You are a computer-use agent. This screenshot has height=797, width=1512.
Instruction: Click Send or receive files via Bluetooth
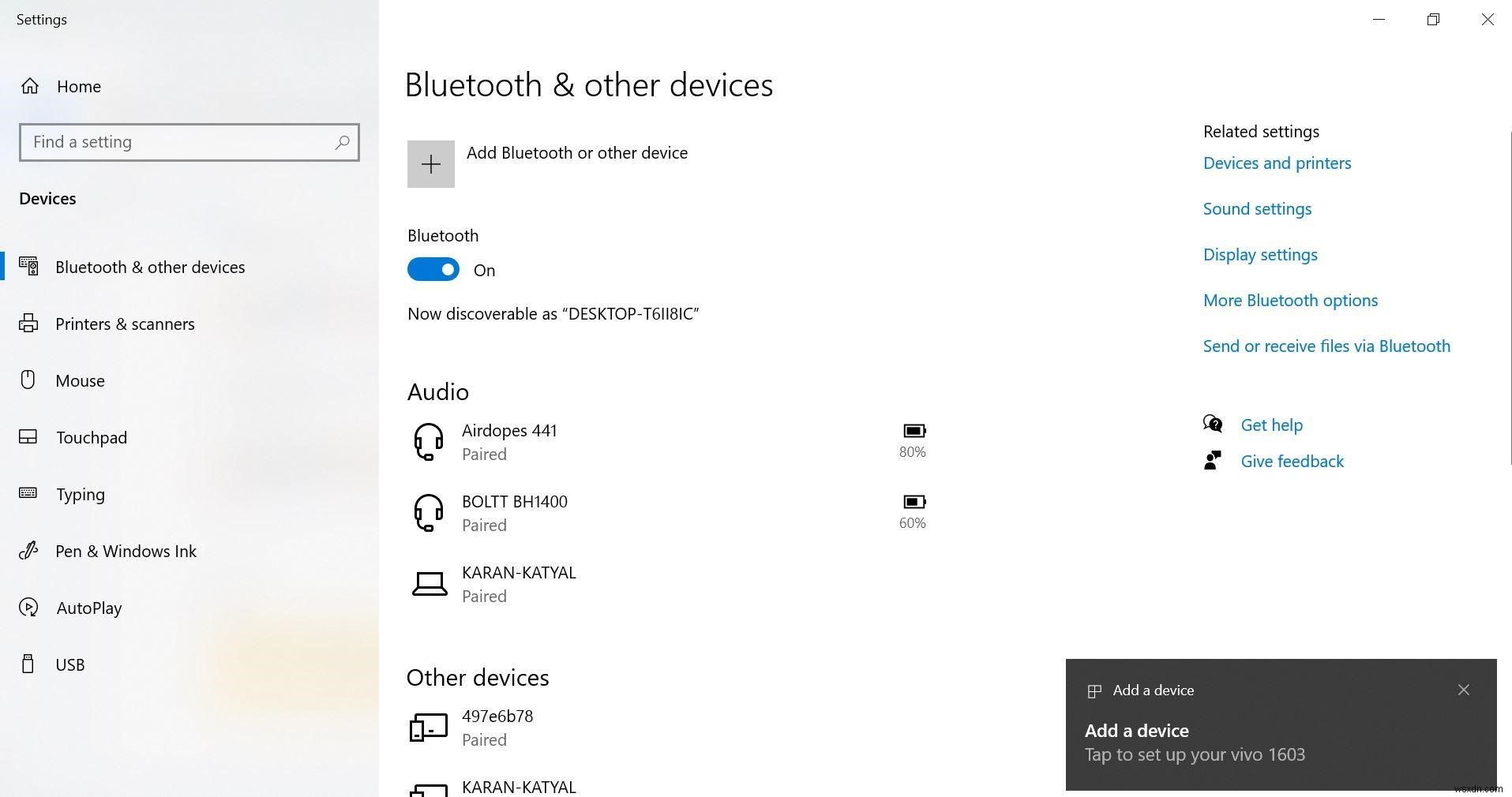[1326, 346]
